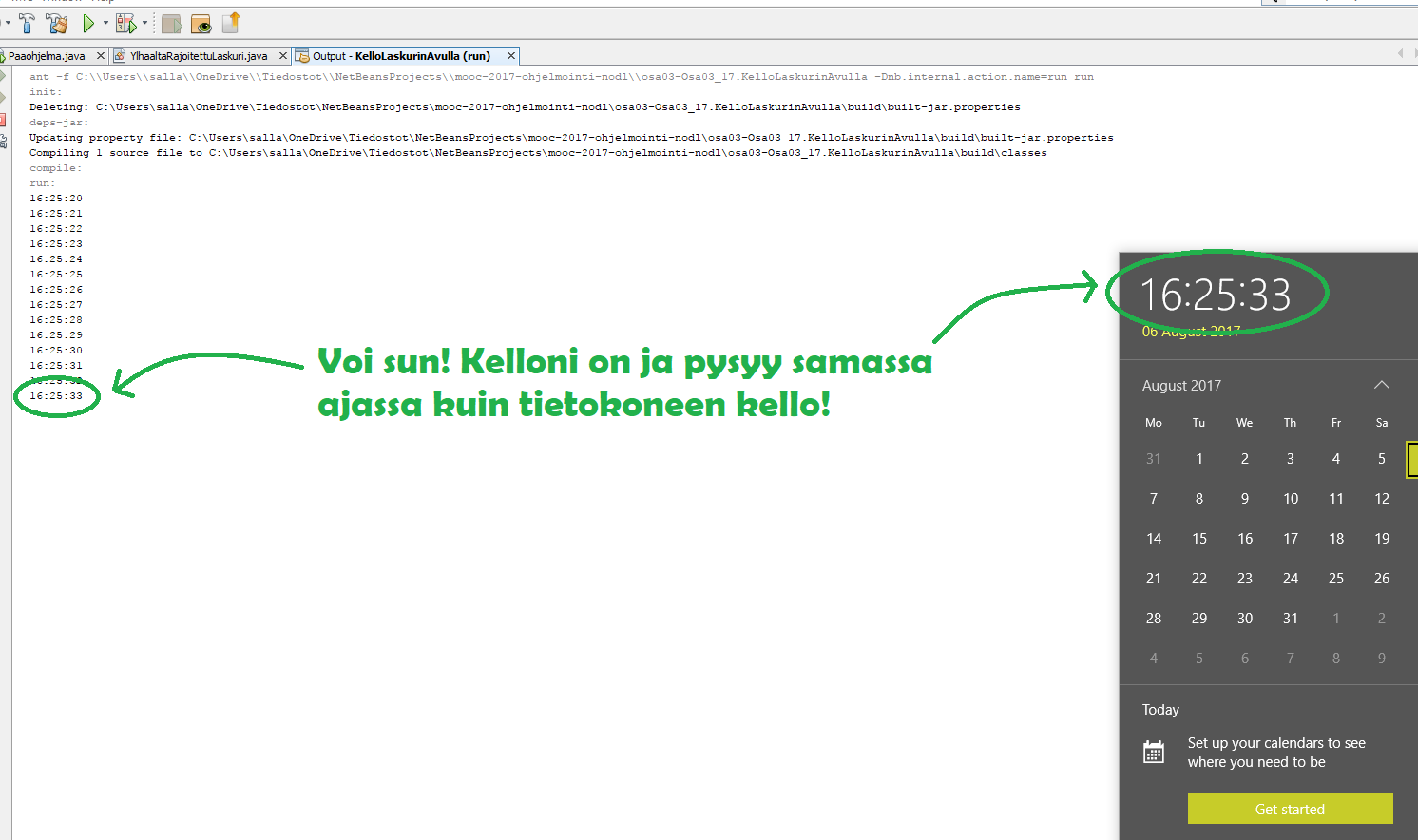Click the output line 16:25:20

(56, 199)
